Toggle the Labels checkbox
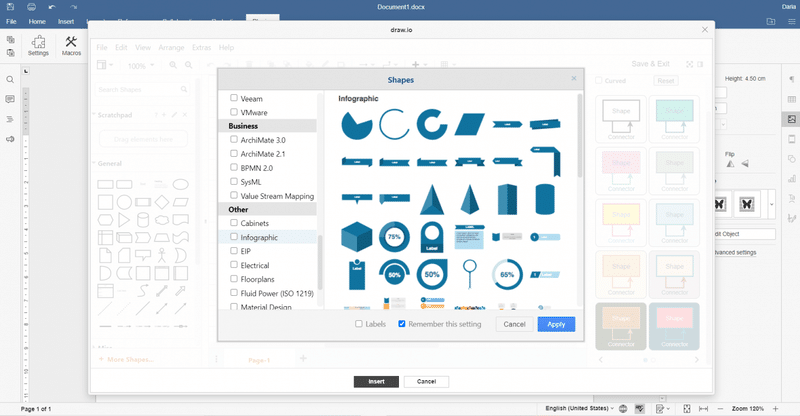 [x=359, y=324]
